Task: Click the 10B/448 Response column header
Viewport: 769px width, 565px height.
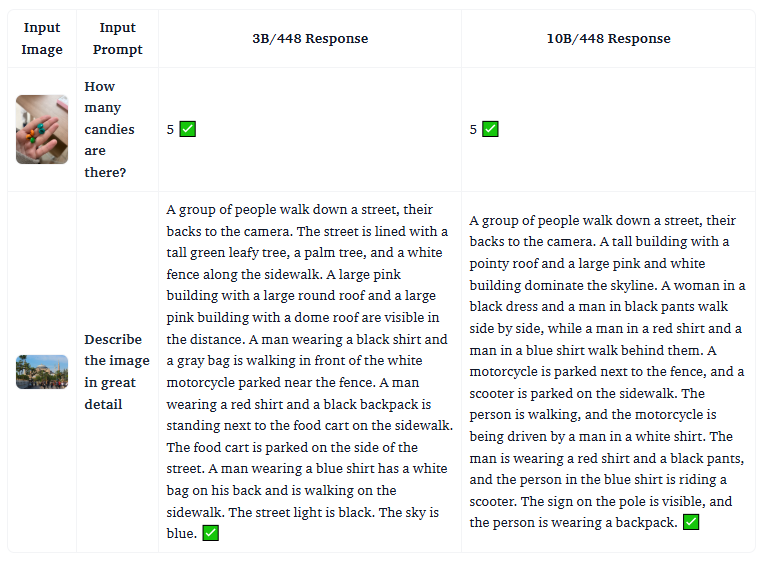Action: tap(608, 39)
